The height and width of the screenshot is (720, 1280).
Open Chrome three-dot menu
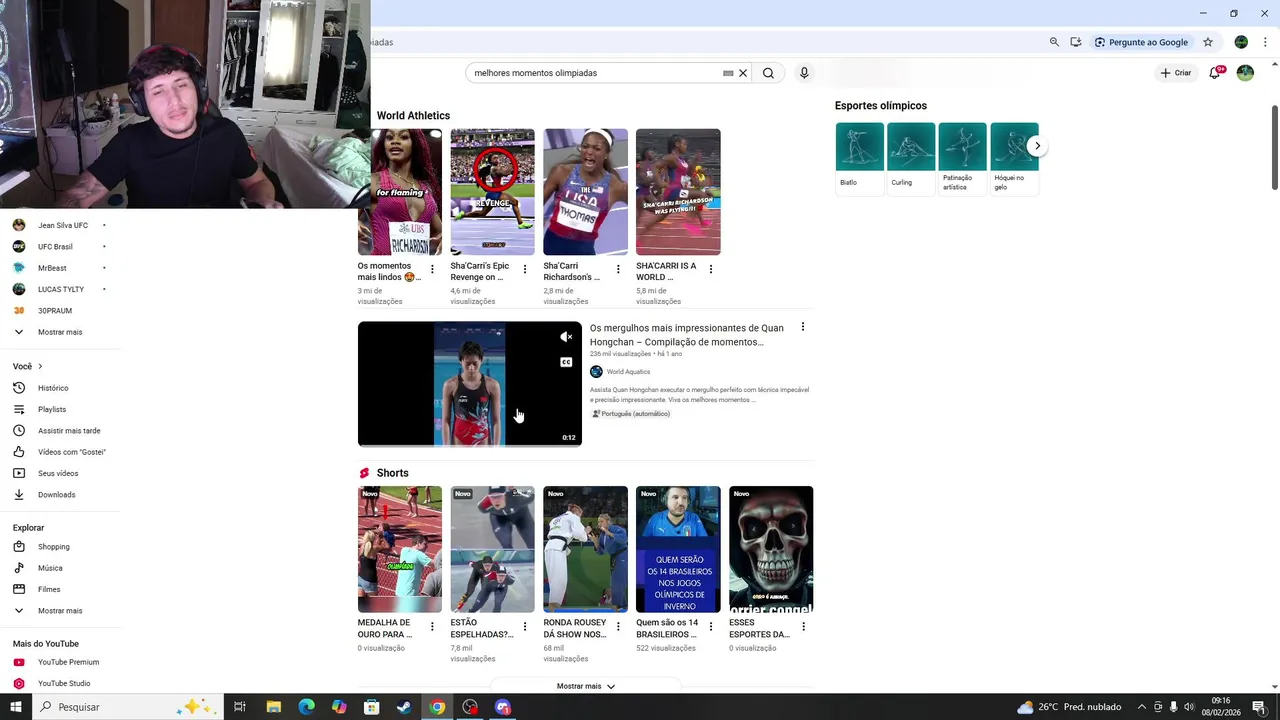pos(1265,42)
